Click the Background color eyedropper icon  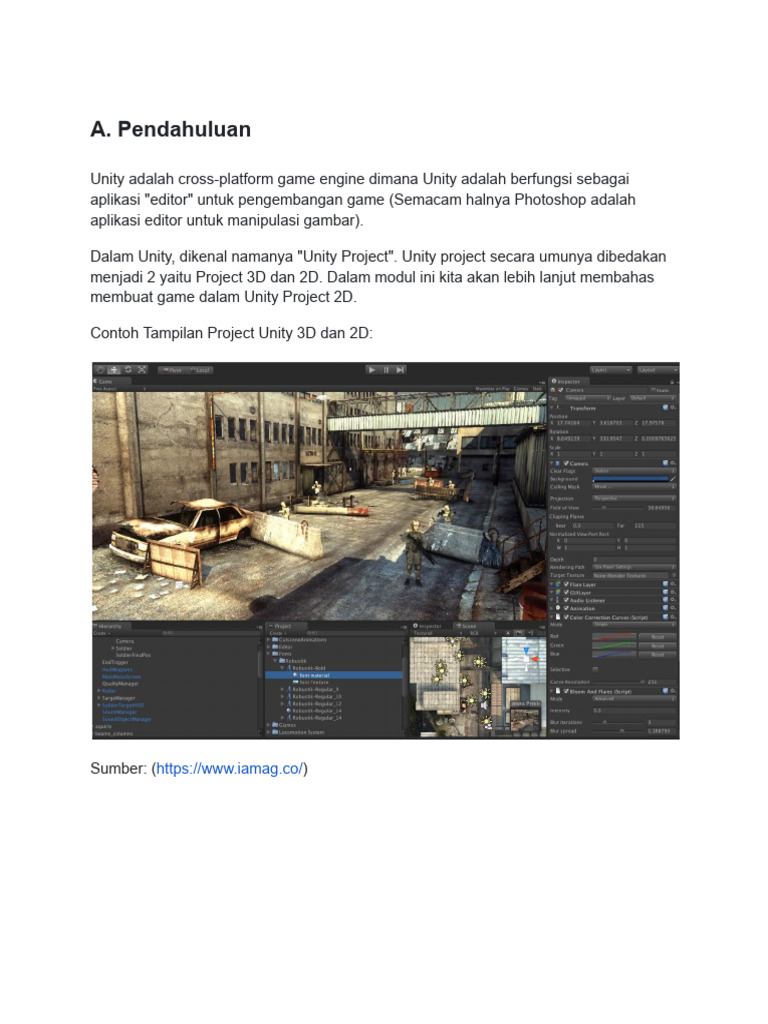pos(673,479)
